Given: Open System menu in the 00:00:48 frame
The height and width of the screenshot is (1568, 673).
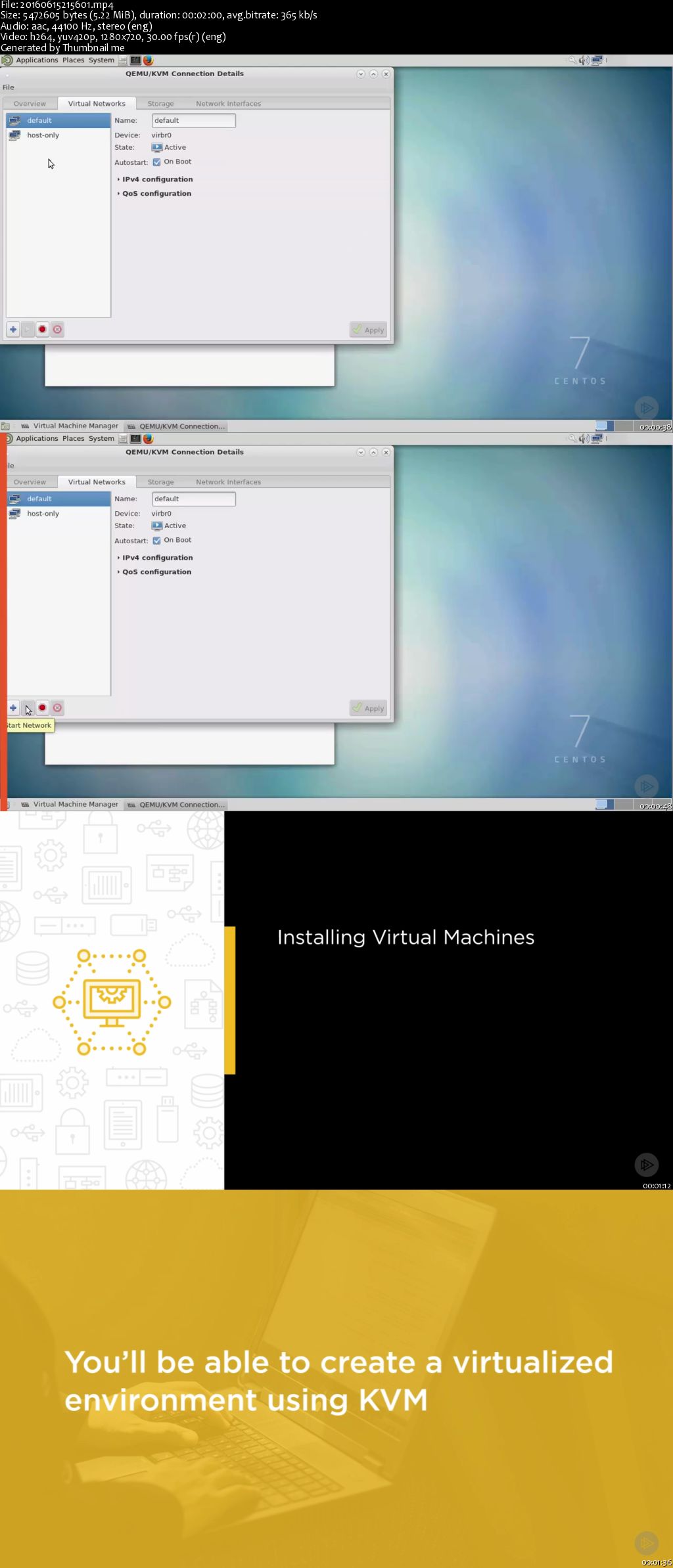Looking at the screenshot, I should click(101, 439).
